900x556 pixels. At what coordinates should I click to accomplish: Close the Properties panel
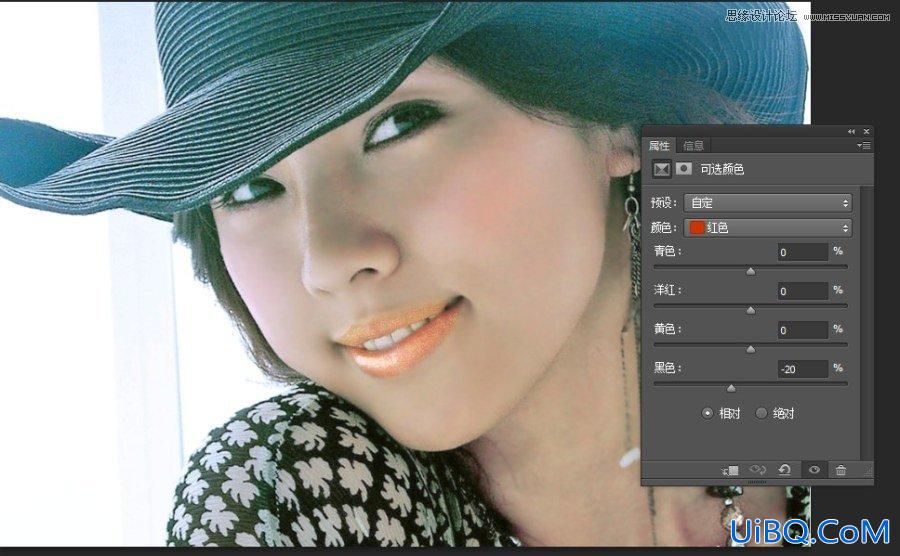tap(866, 131)
